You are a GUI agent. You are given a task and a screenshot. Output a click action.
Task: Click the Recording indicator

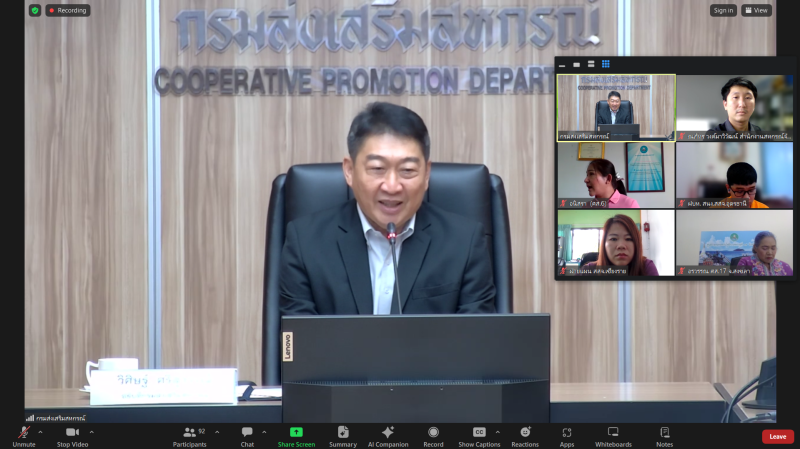(68, 10)
